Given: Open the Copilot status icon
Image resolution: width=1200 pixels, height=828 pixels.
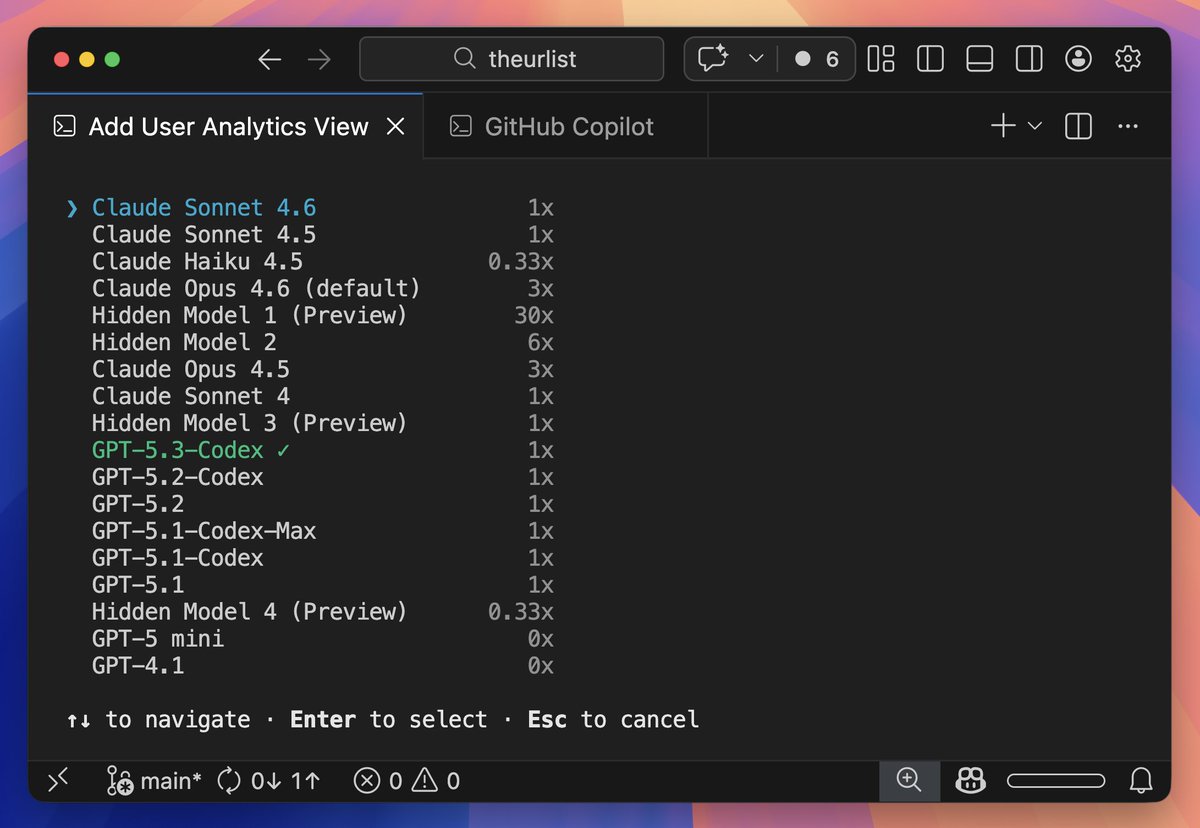Looking at the screenshot, I should tap(971, 781).
